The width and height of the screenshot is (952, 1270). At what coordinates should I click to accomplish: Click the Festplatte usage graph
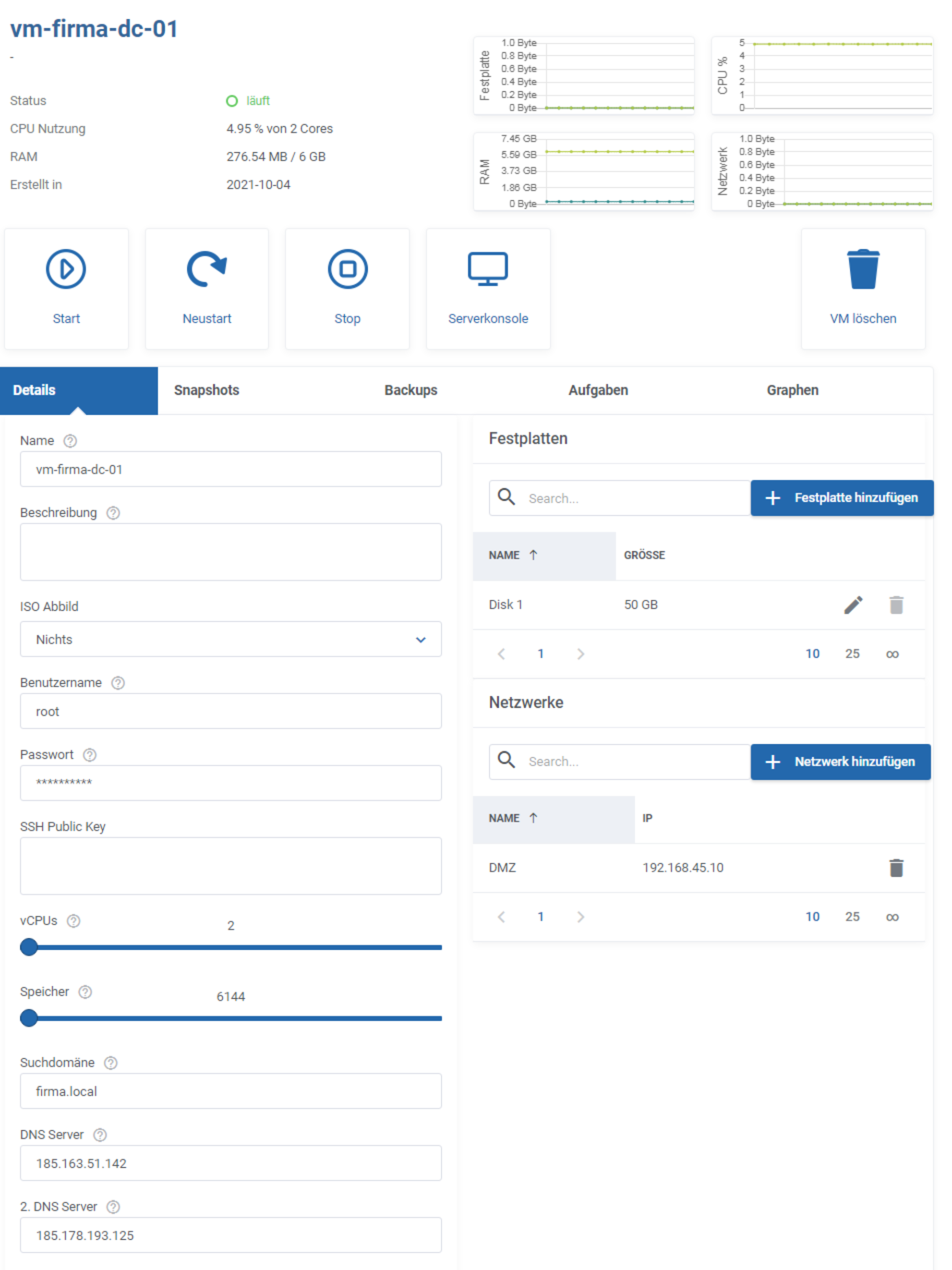tap(583, 75)
